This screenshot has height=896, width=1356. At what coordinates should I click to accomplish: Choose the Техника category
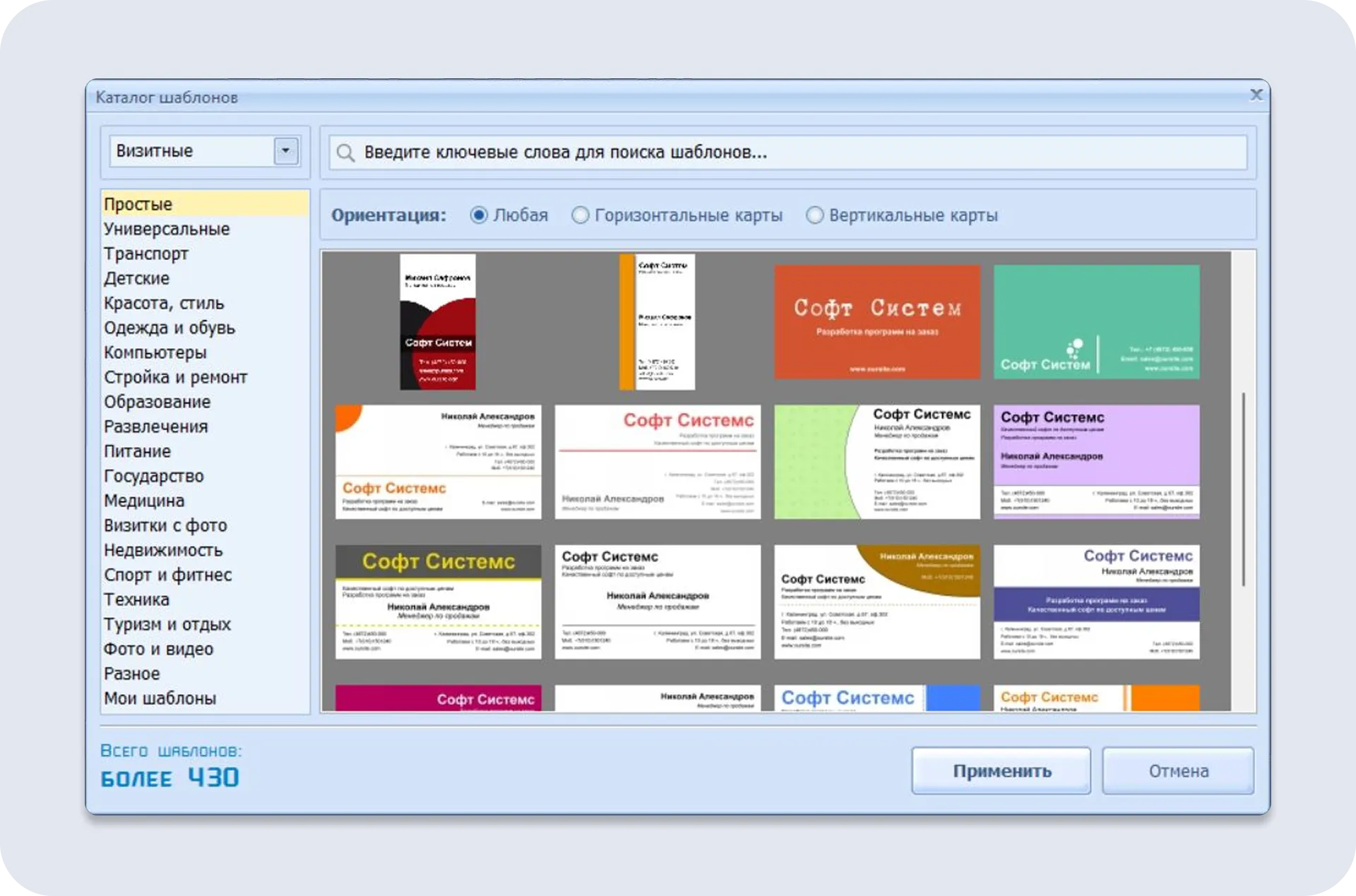(x=205, y=599)
